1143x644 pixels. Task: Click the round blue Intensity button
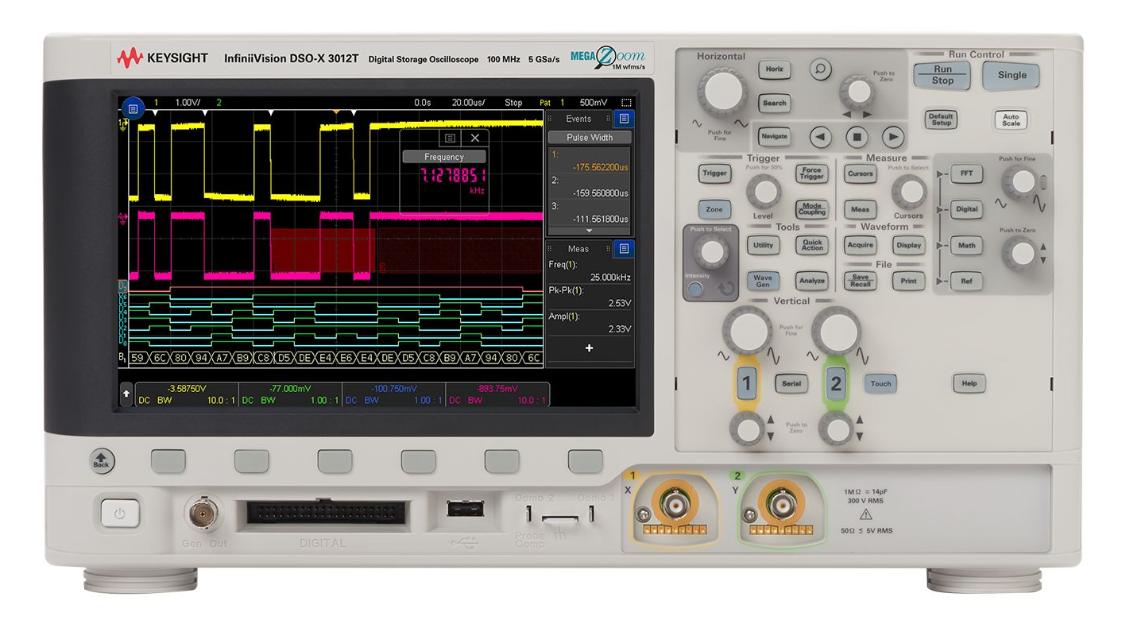(x=695, y=289)
